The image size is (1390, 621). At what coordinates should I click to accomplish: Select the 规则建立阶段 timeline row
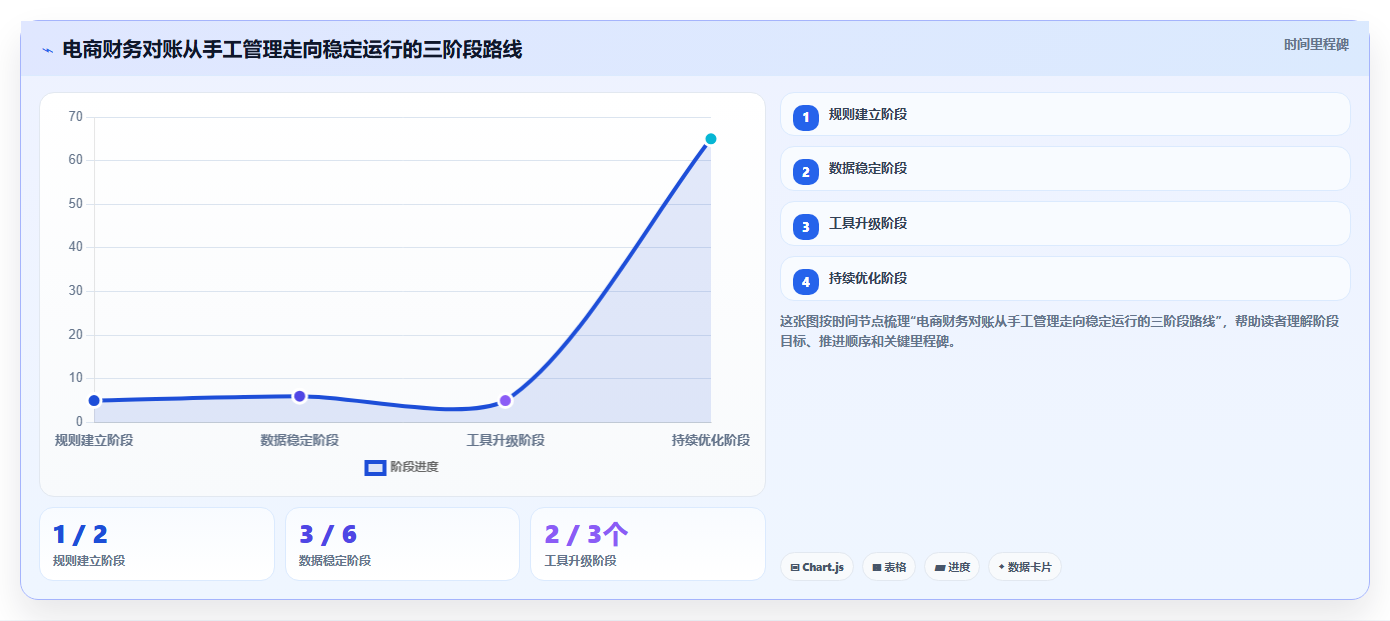pyautogui.click(x=1065, y=114)
